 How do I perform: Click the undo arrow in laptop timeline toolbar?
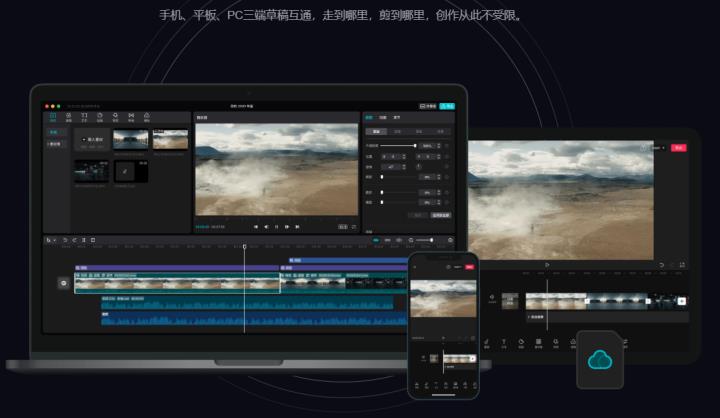click(65, 240)
